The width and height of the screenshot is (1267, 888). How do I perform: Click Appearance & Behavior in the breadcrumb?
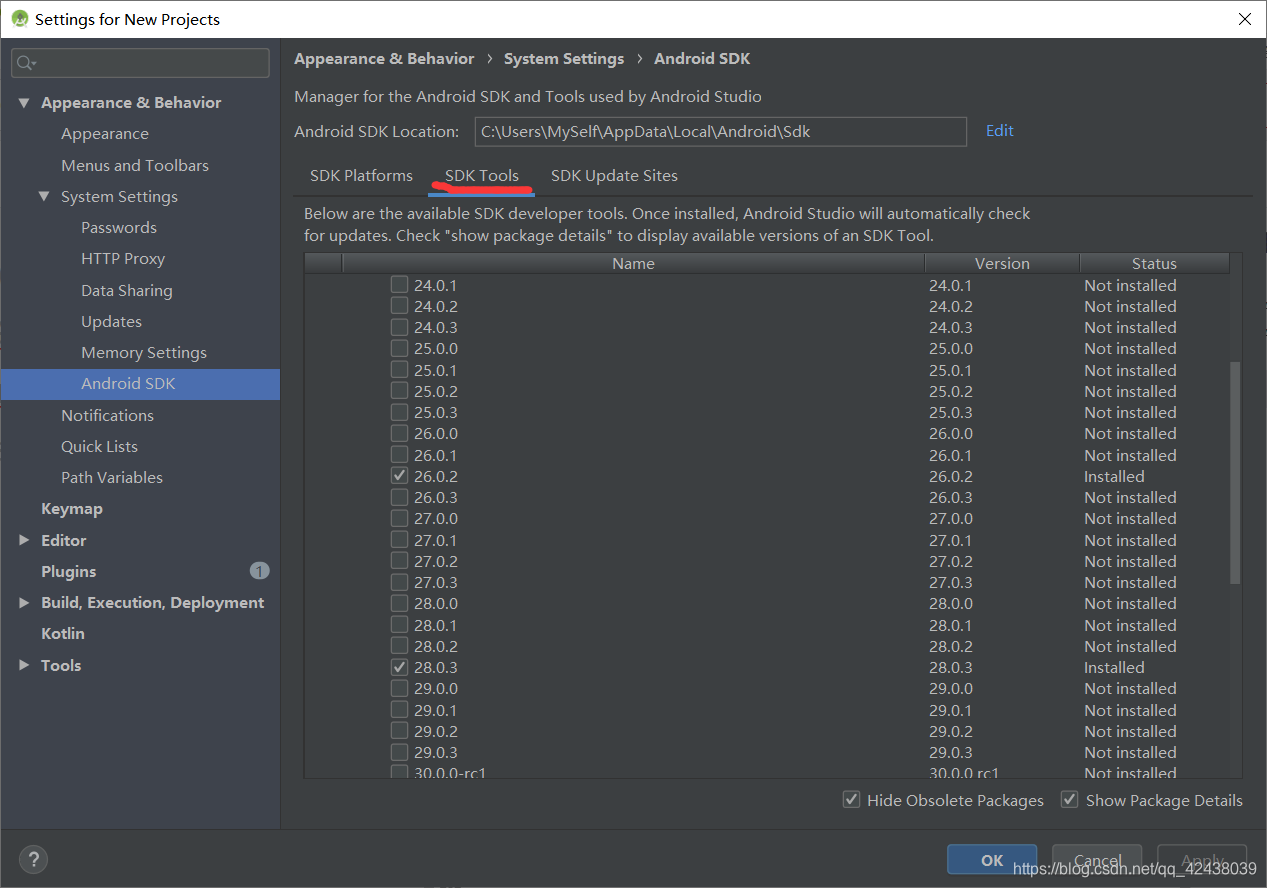pos(384,58)
